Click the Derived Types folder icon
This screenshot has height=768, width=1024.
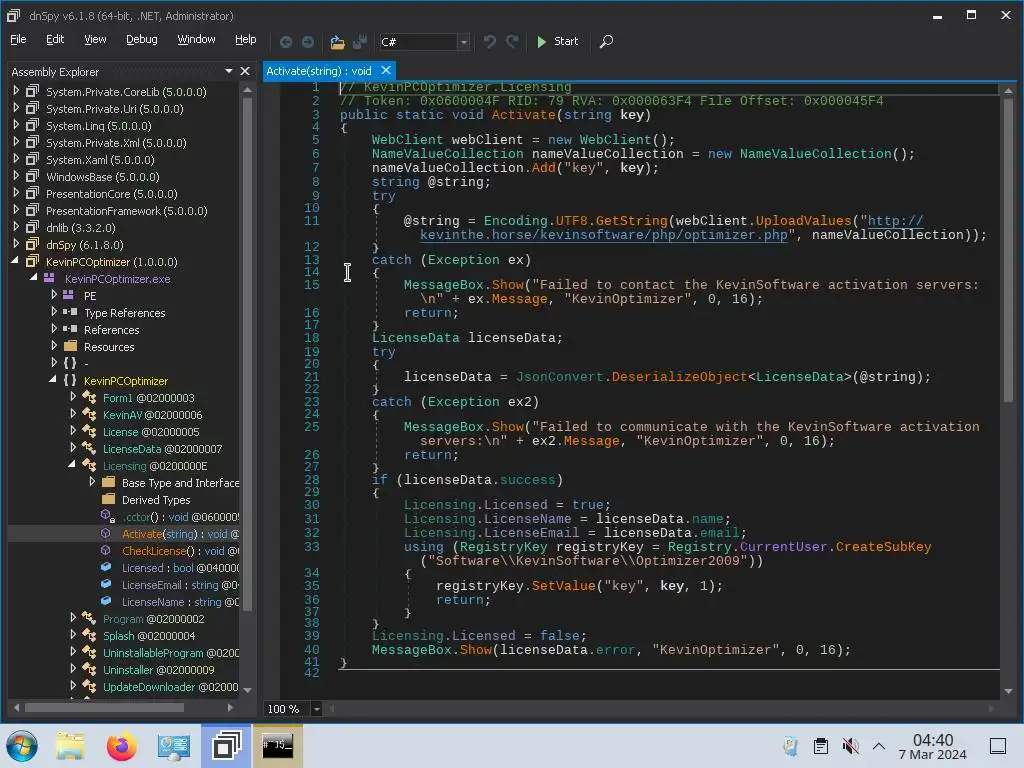pos(108,499)
